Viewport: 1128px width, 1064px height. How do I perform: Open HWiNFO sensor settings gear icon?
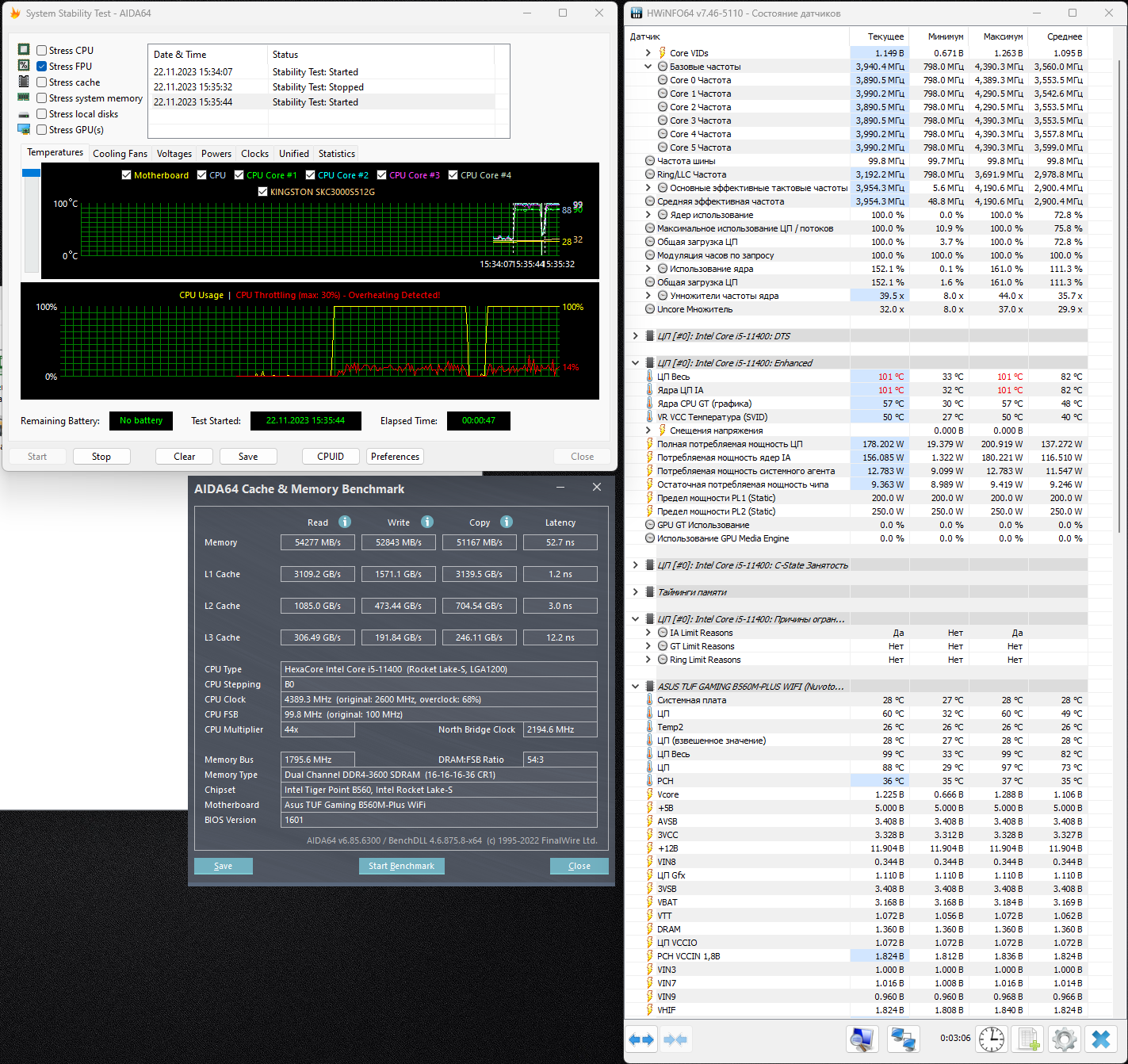click(x=1065, y=1039)
